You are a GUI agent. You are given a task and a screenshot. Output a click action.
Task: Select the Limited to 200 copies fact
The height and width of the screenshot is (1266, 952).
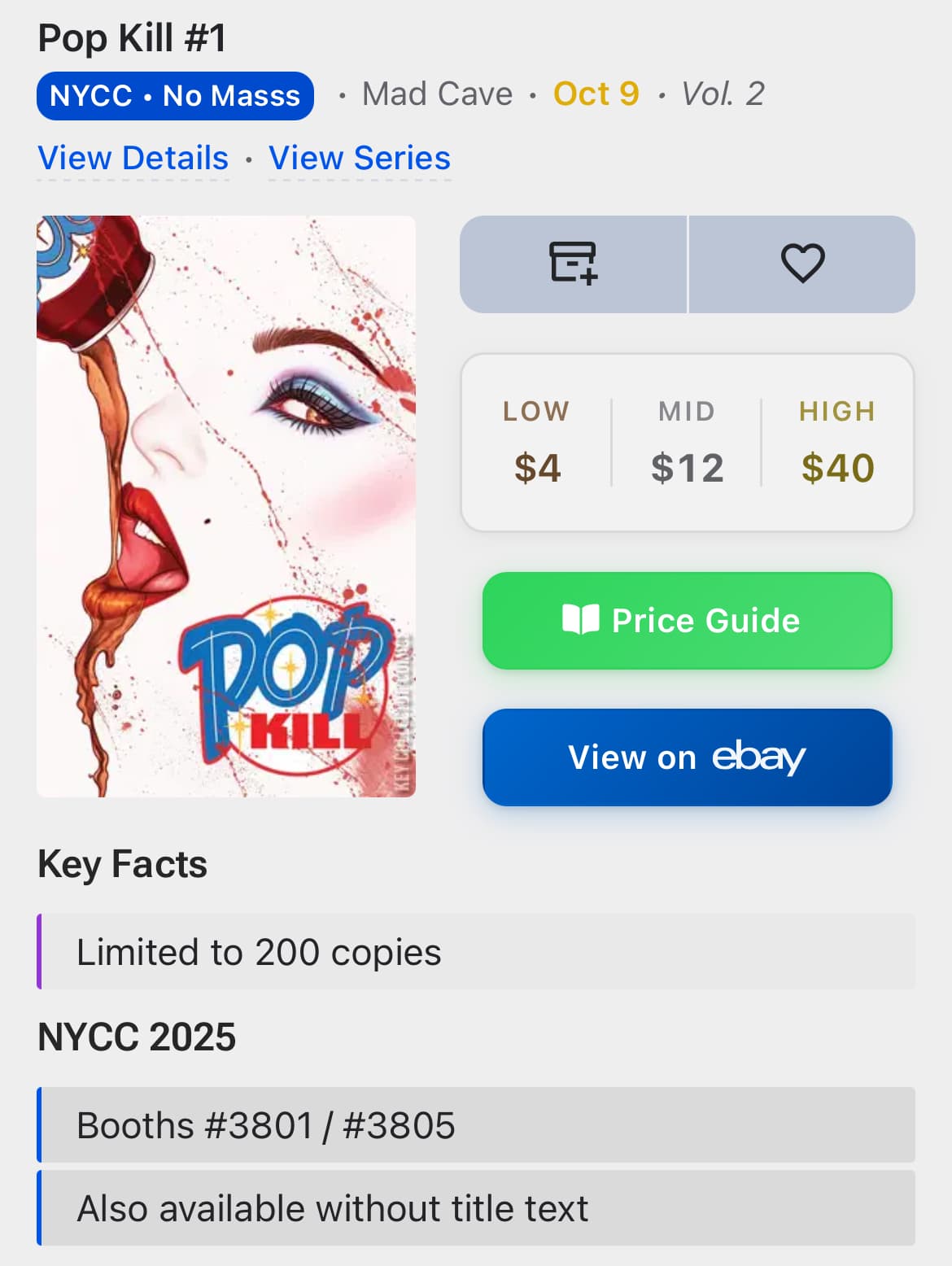tap(259, 952)
